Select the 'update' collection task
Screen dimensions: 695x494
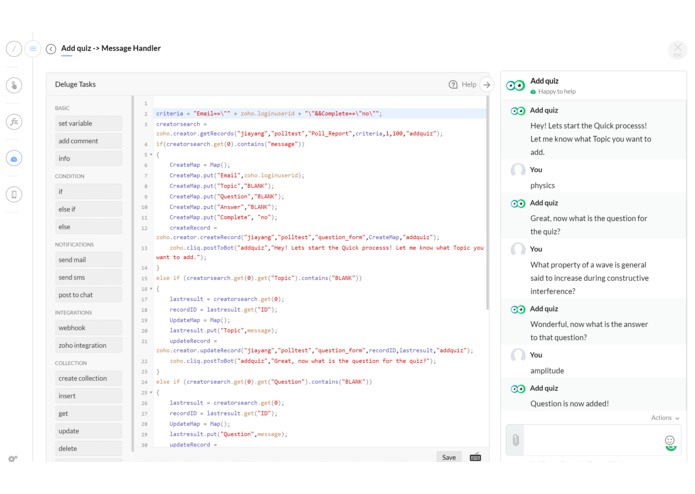tap(88, 431)
